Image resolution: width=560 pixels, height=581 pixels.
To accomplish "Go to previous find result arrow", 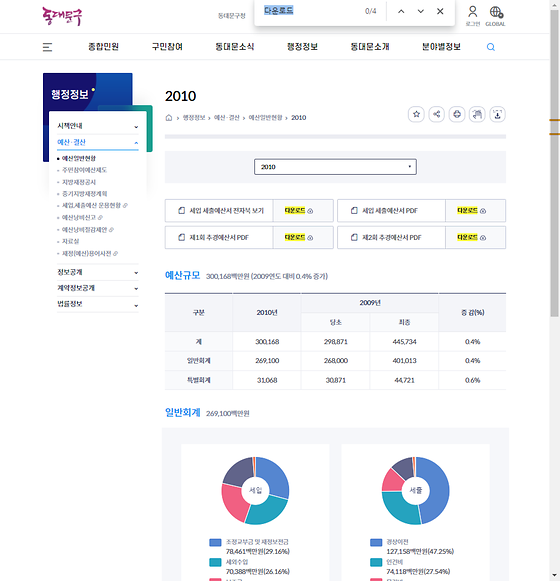I will point(401,11).
